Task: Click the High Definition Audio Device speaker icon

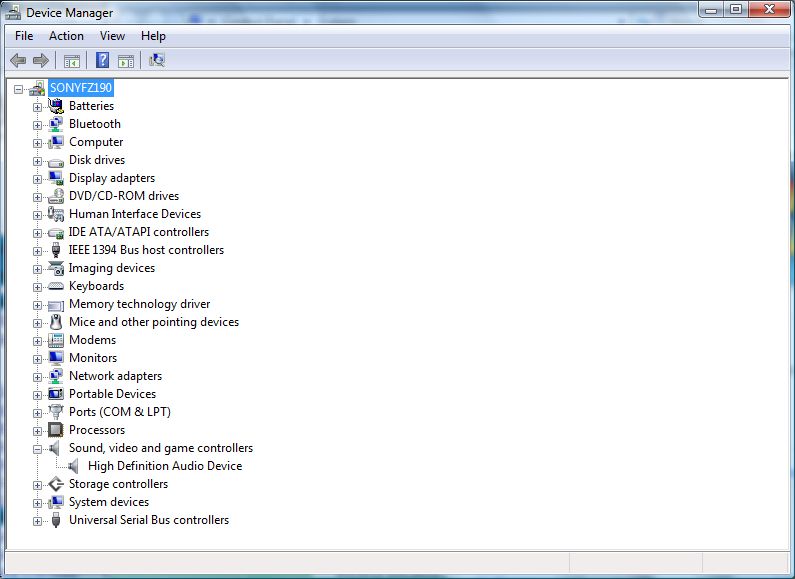Action: 74,466
